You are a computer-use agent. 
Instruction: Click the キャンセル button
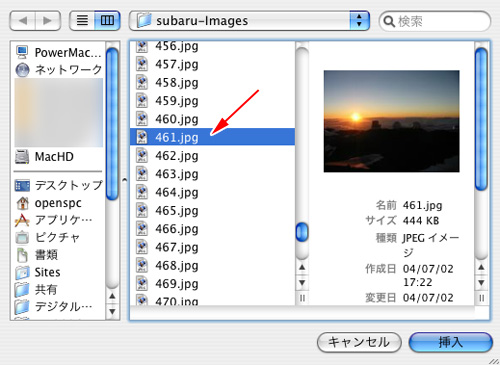359,342
